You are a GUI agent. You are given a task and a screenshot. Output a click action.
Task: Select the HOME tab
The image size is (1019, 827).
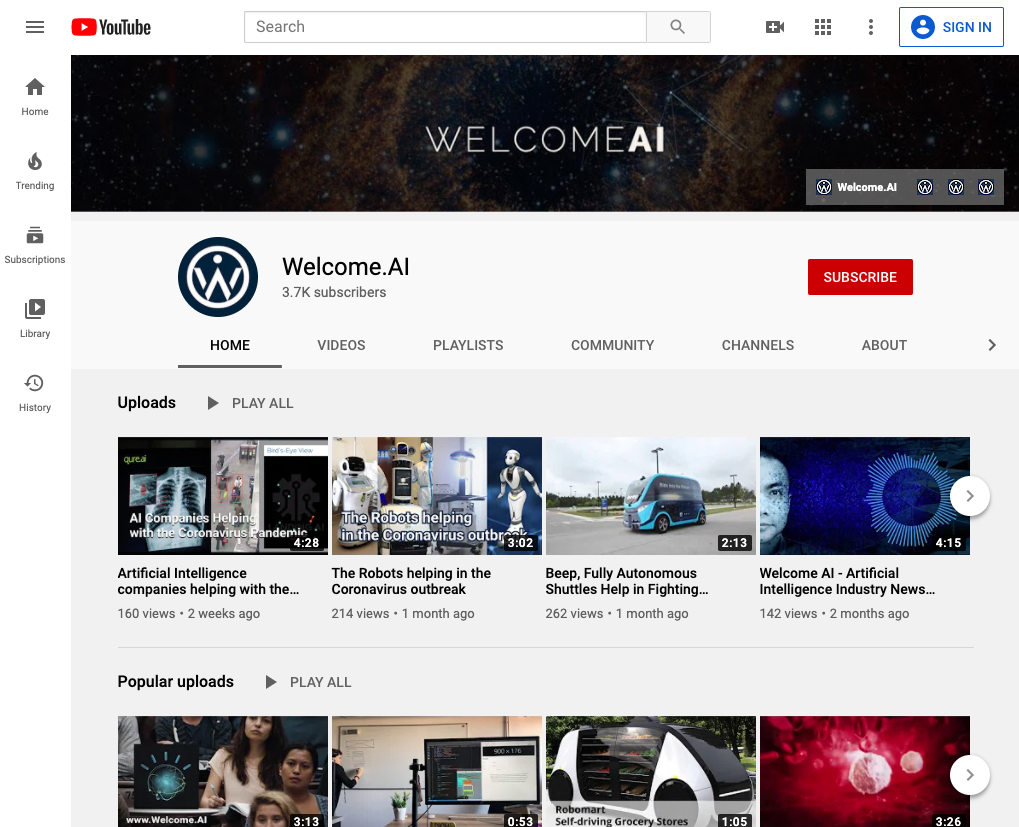(x=229, y=345)
